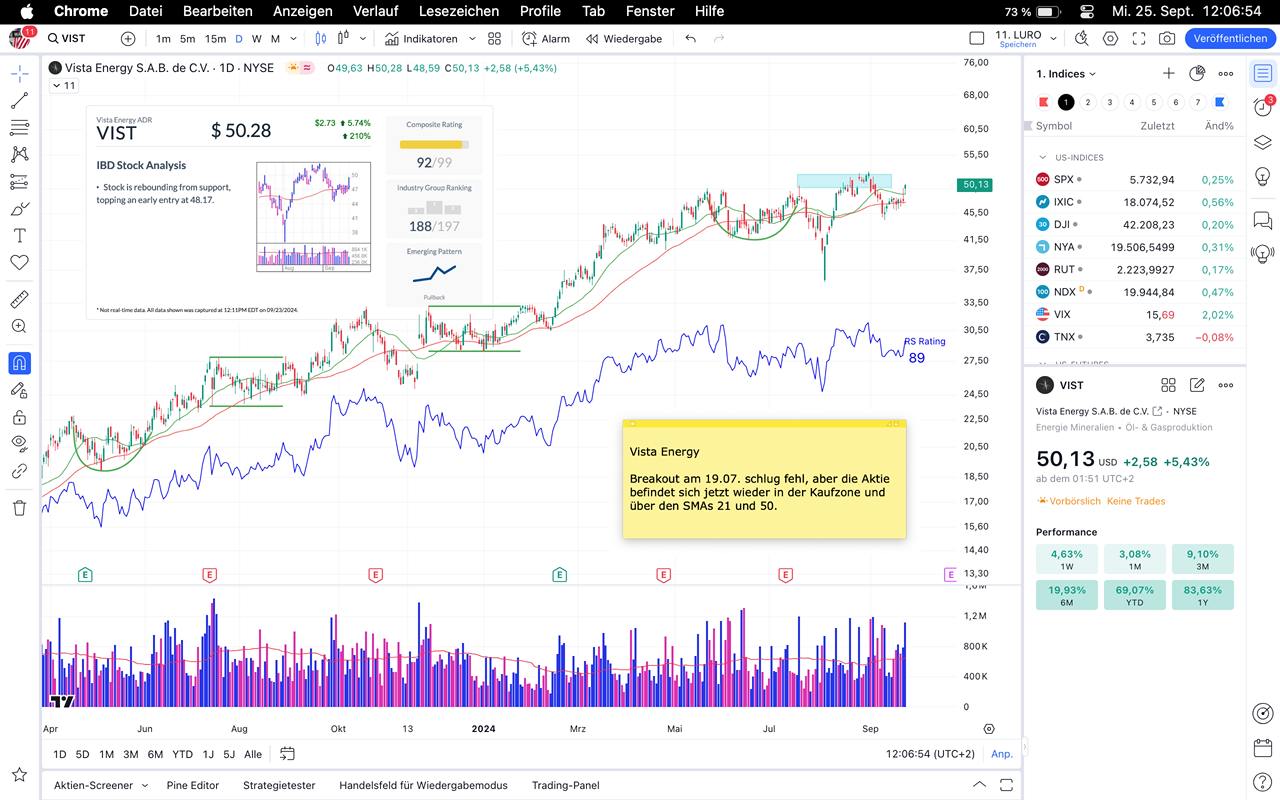1280x800 pixels.
Task: Collapse the US-INDICES section
Action: coord(1043,158)
